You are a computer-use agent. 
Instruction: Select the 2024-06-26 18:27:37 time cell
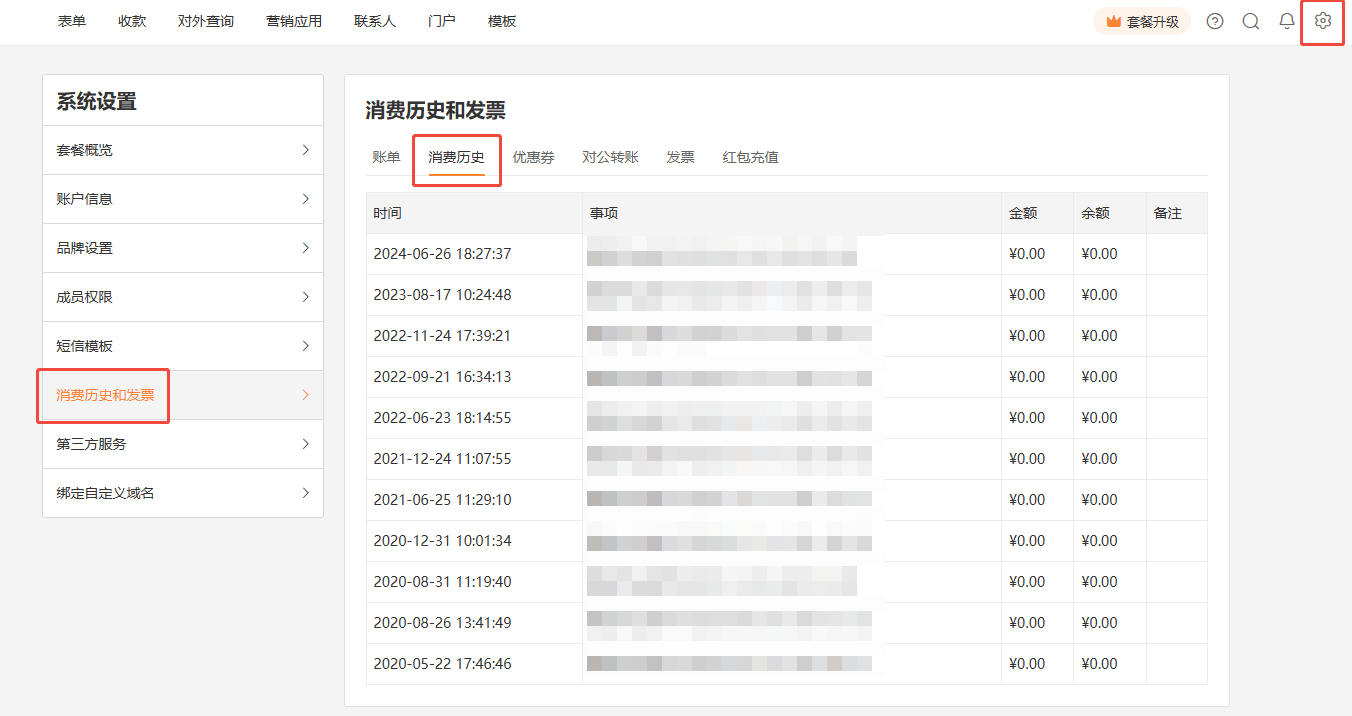click(474, 254)
